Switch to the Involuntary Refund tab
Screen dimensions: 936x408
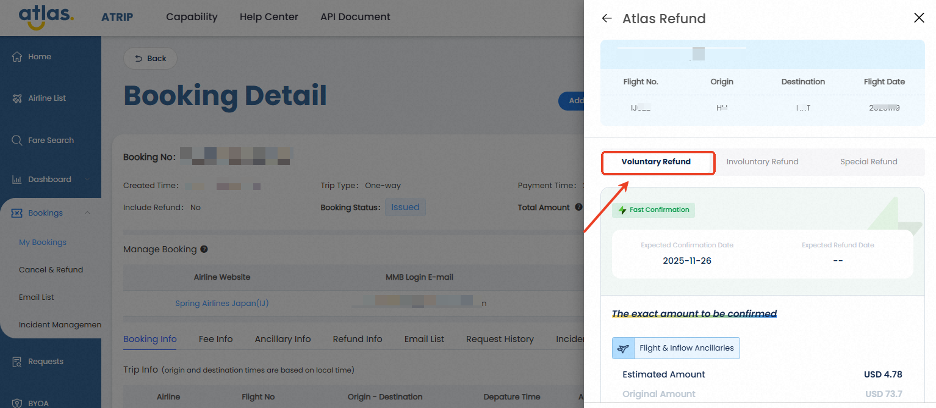pos(762,162)
